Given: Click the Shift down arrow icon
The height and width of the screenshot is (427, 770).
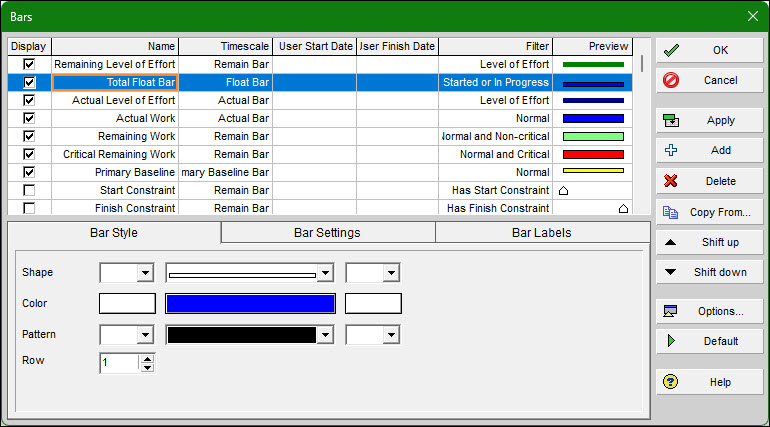Looking at the screenshot, I should coord(670,272).
